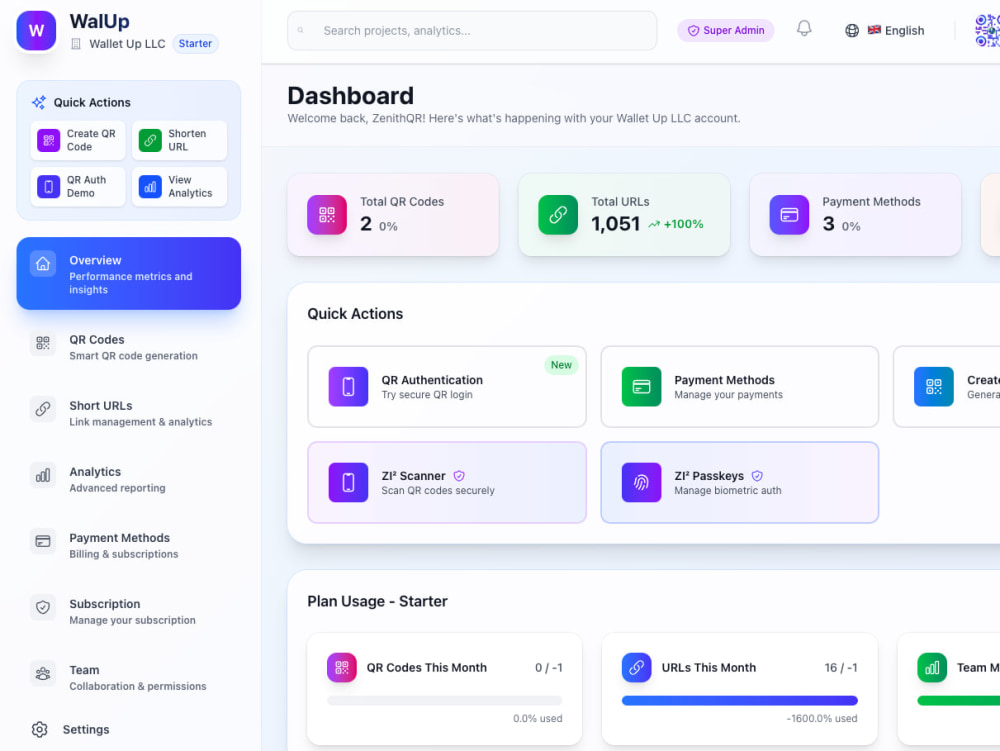Click the Team Members green chart icon
This screenshot has height=751, width=1000.
click(932, 667)
